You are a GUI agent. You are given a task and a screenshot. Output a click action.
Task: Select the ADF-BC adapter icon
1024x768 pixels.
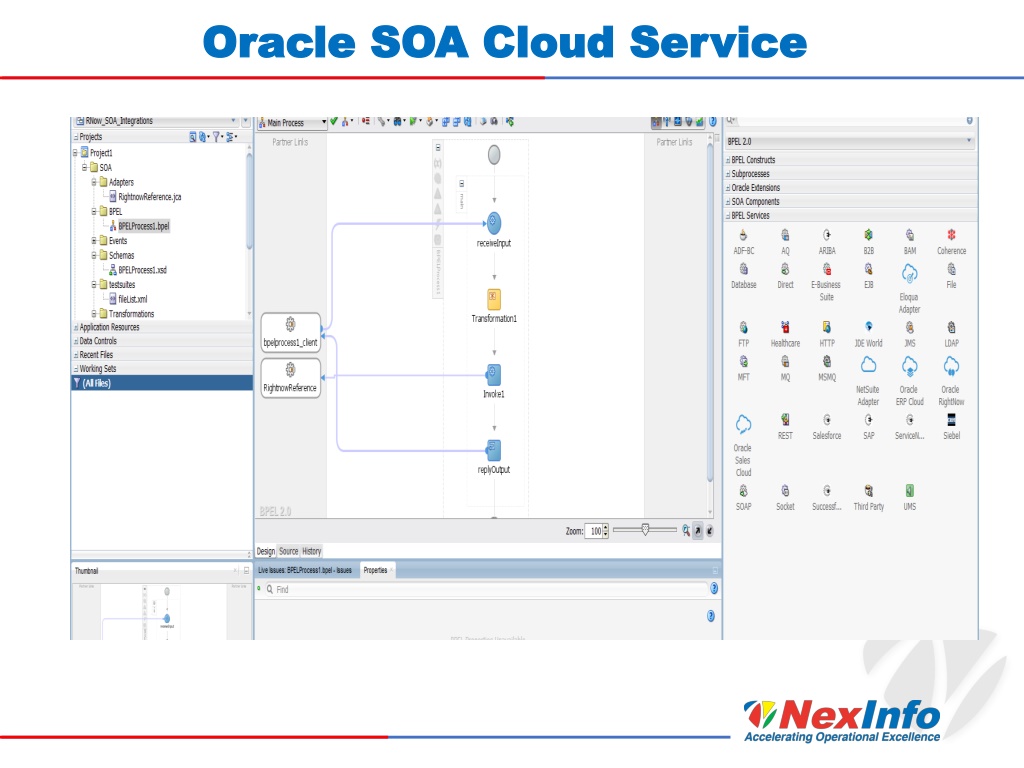pyautogui.click(x=743, y=236)
